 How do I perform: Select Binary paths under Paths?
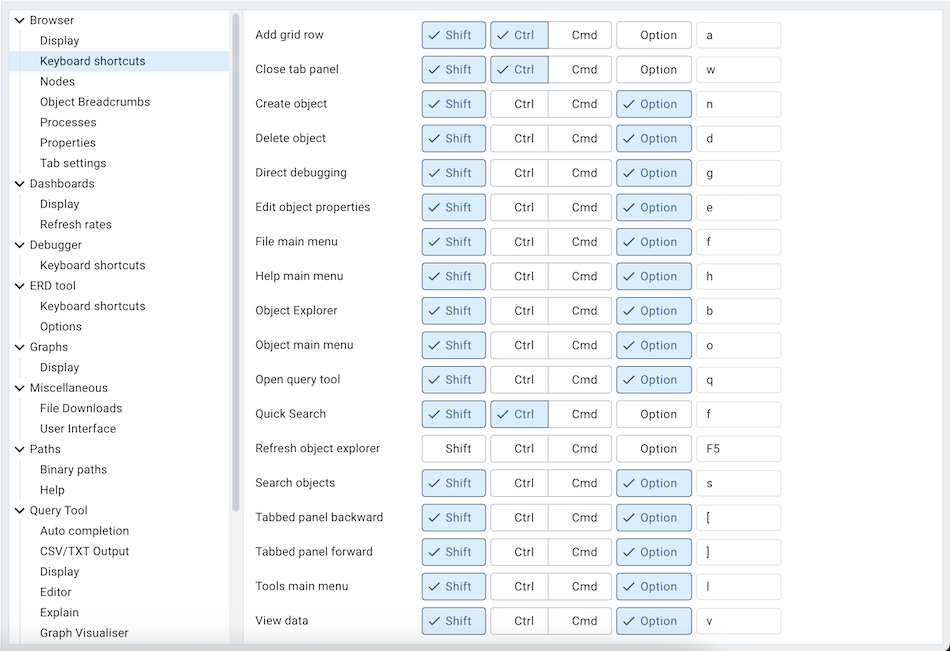[73, 469]
